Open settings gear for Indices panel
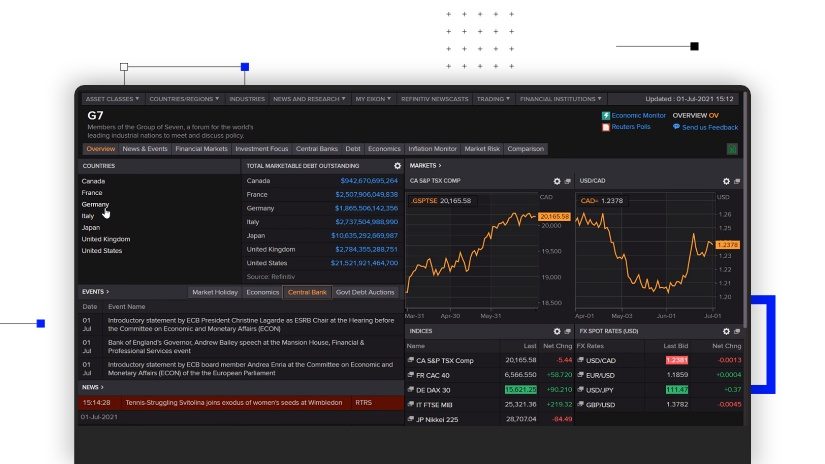 pos(557,331)
